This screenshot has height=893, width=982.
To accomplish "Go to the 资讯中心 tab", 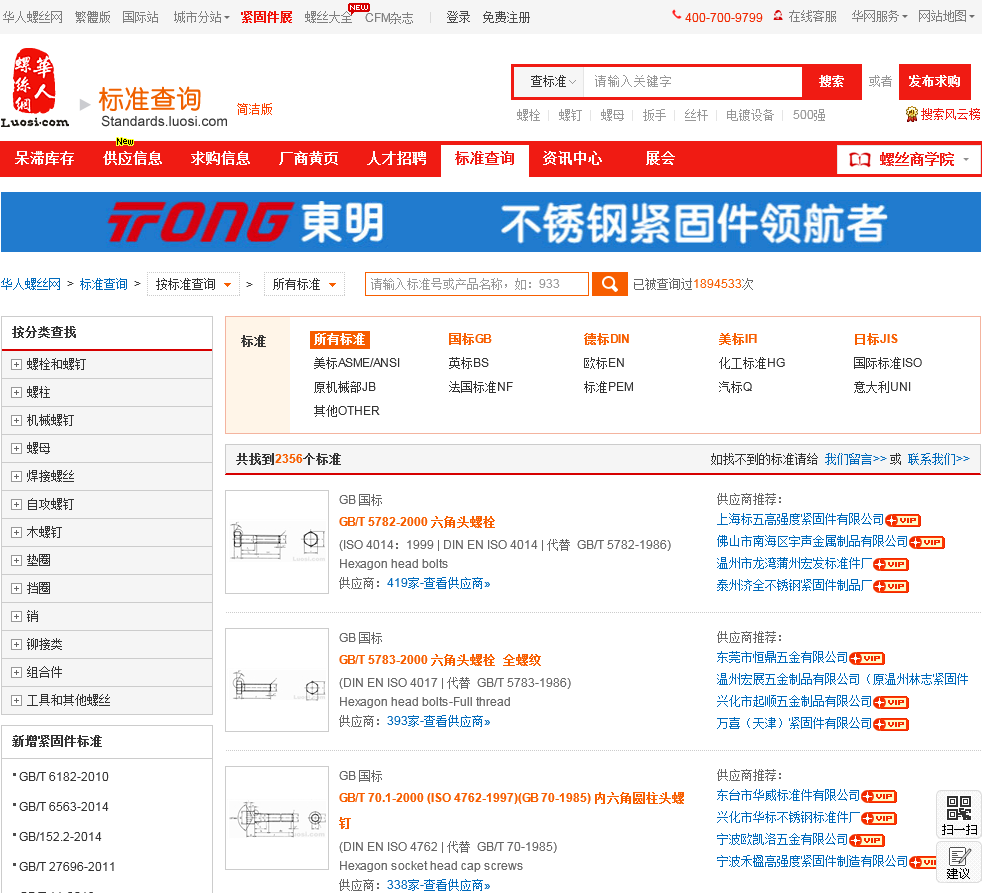I will pyautogui.click(x=572, y=159).
